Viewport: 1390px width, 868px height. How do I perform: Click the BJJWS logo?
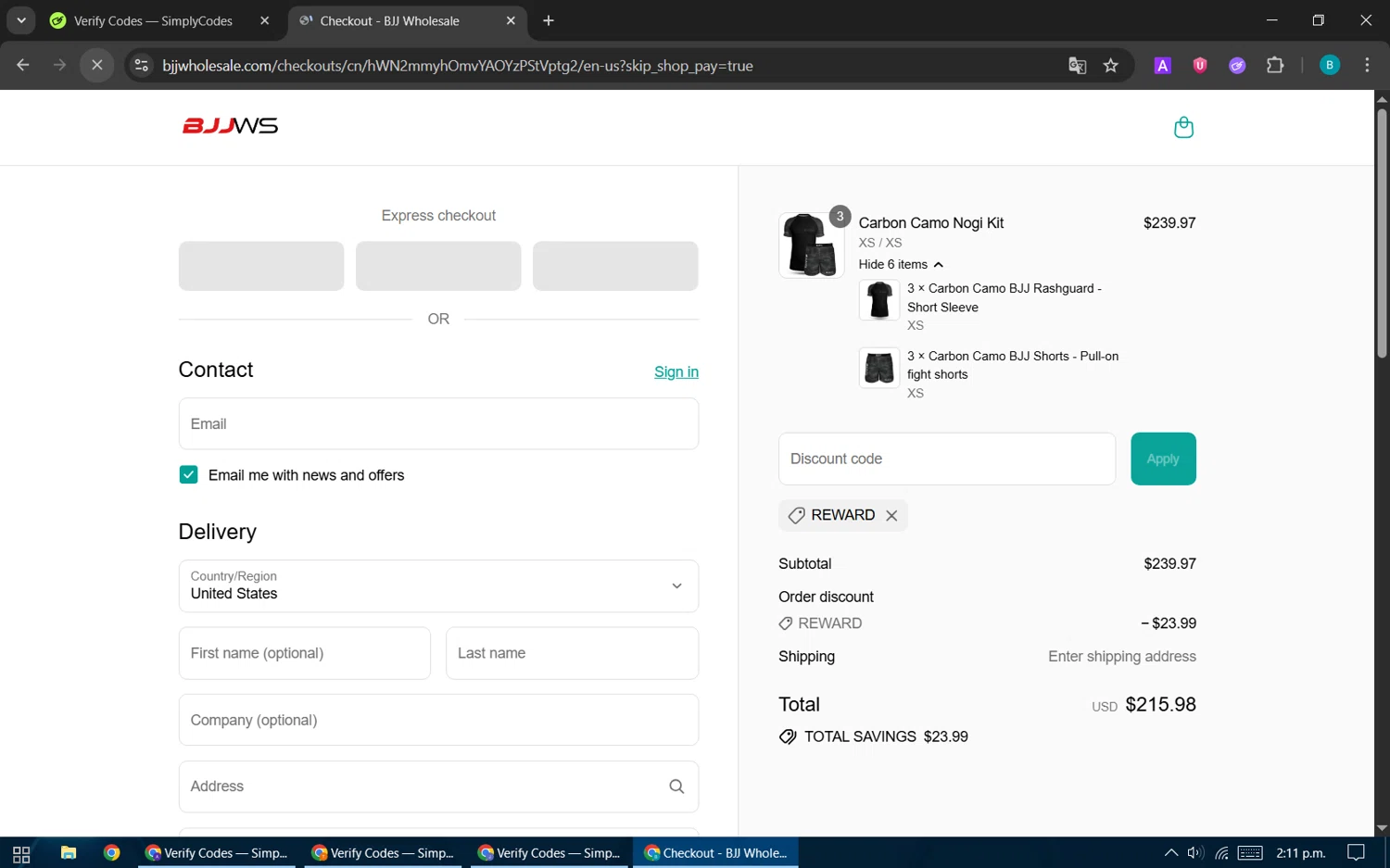coord(230,126)
